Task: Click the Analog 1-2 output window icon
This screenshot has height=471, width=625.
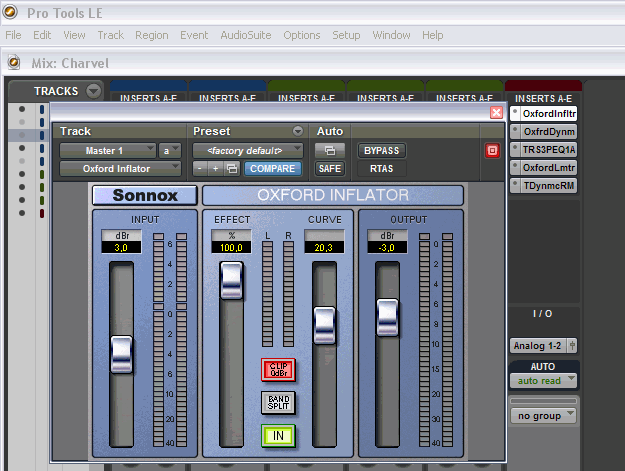Action: 572,345
